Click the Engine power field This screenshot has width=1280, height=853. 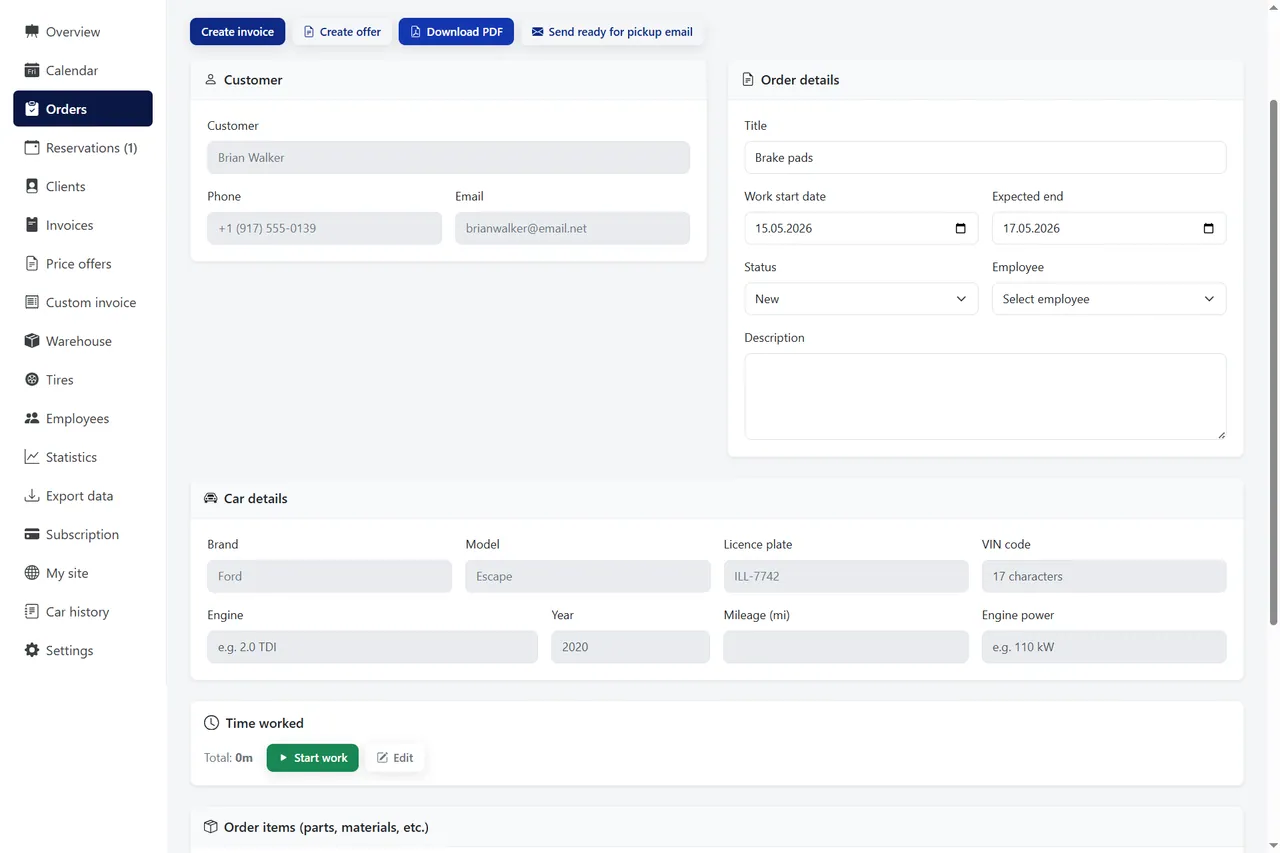tap(1104, 647)
